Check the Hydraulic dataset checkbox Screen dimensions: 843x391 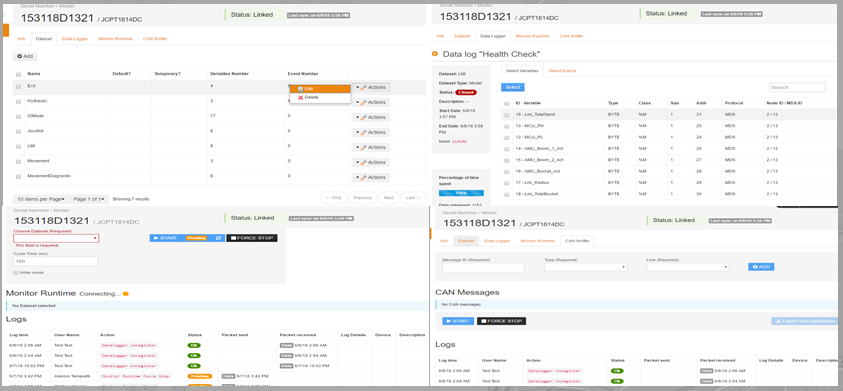point(19,101)
